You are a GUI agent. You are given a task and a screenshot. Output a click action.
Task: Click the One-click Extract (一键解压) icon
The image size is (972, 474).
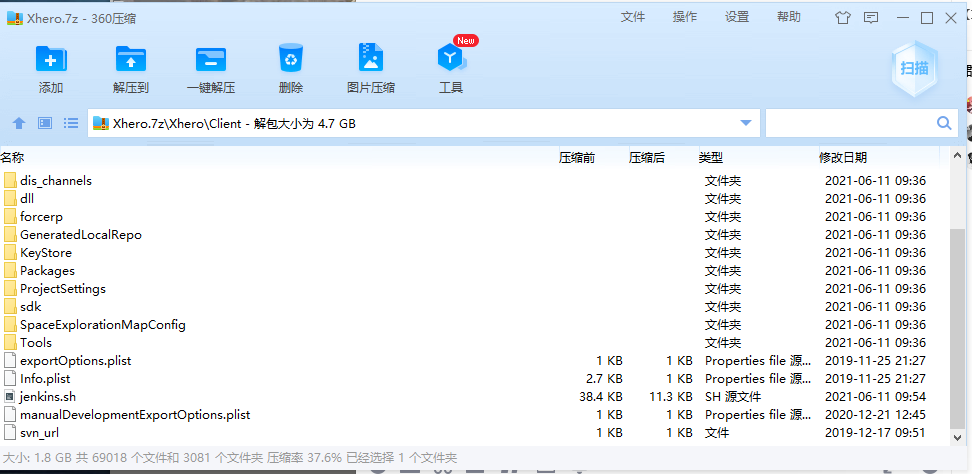[x=211, y=60]
